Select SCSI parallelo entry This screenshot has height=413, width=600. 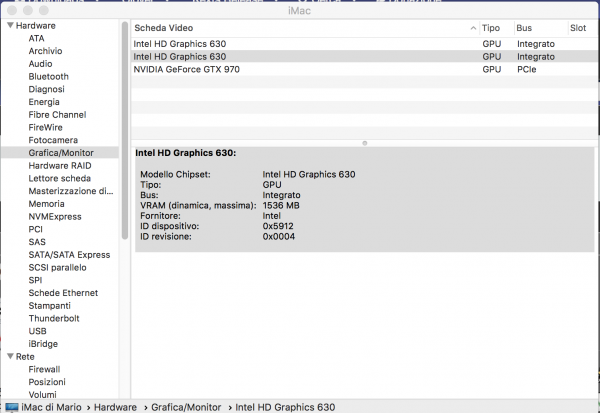[x=57, y=267]
